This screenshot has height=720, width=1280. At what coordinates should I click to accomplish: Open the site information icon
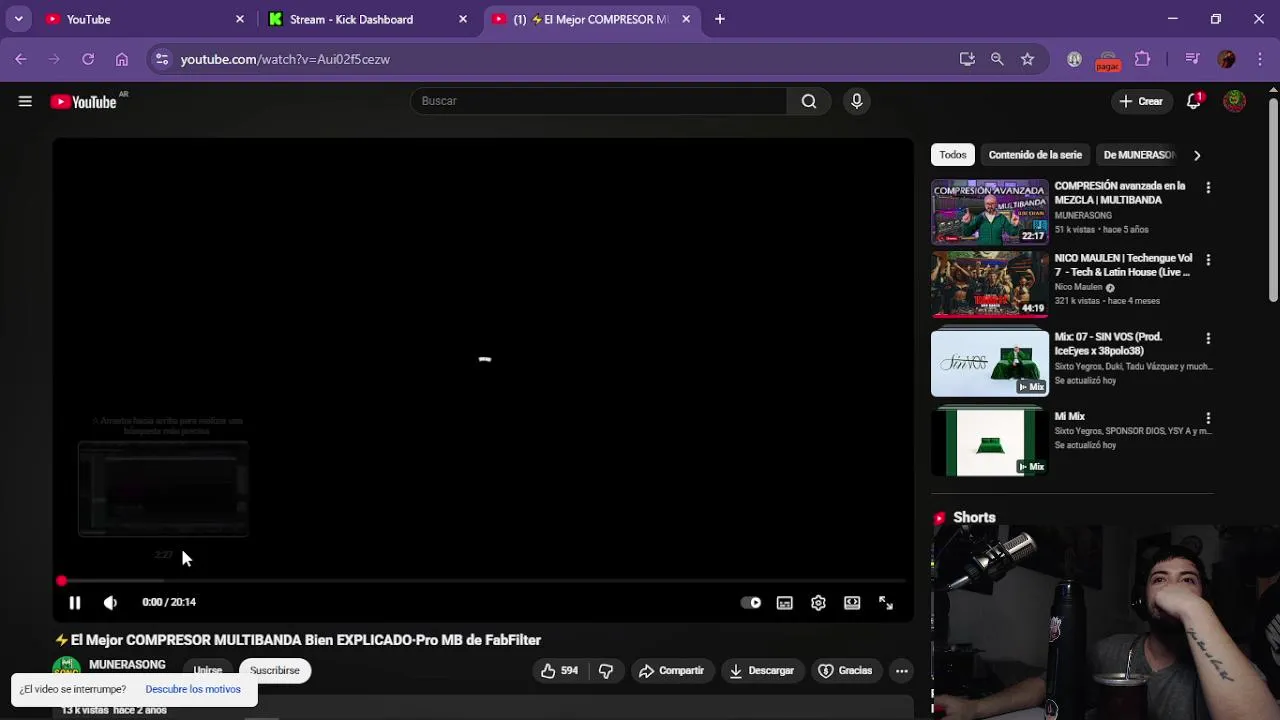[162, 59]
